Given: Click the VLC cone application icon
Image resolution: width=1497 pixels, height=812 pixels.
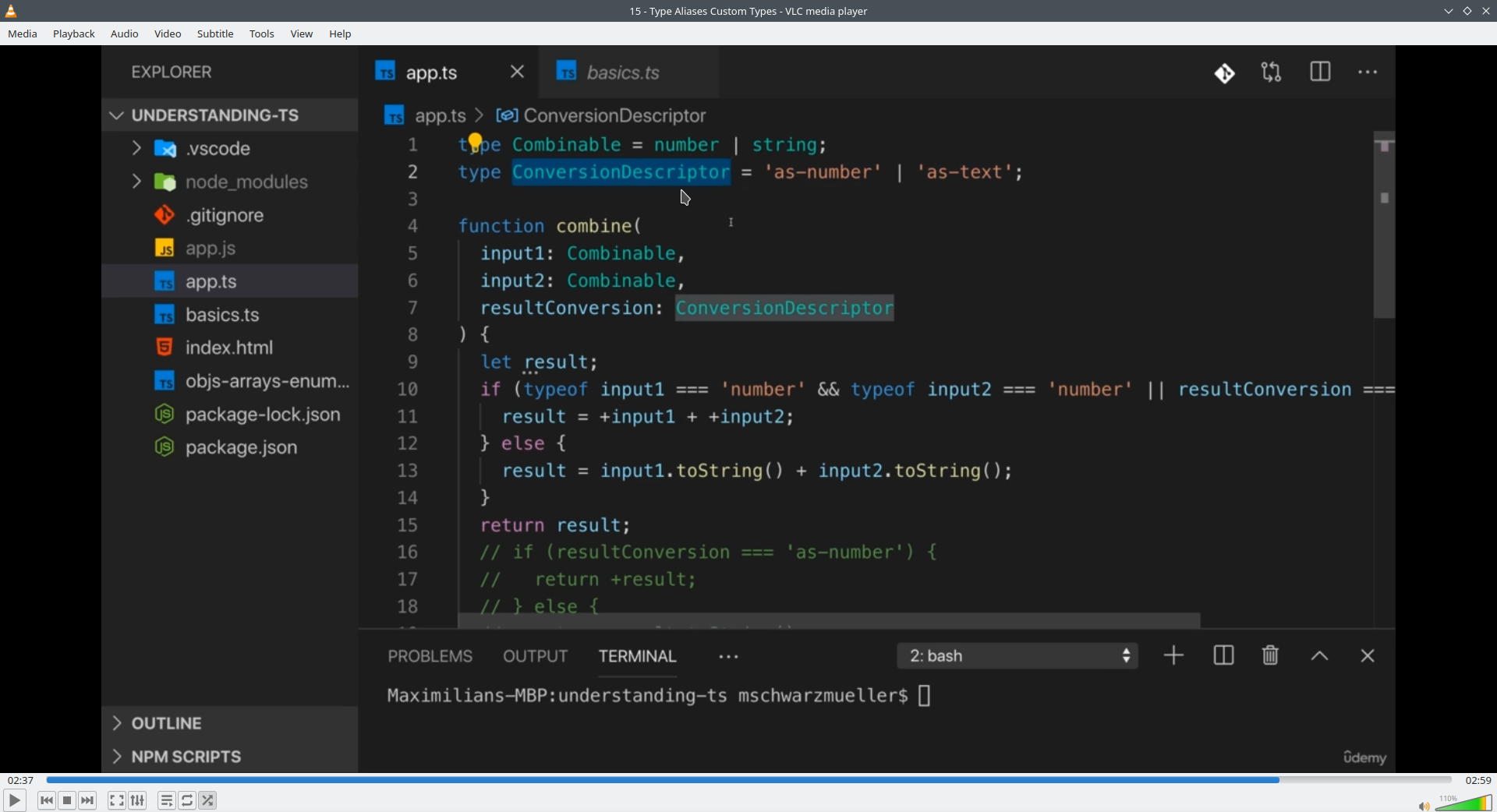Looking at the screenshot, I should [x=11, y=11].
